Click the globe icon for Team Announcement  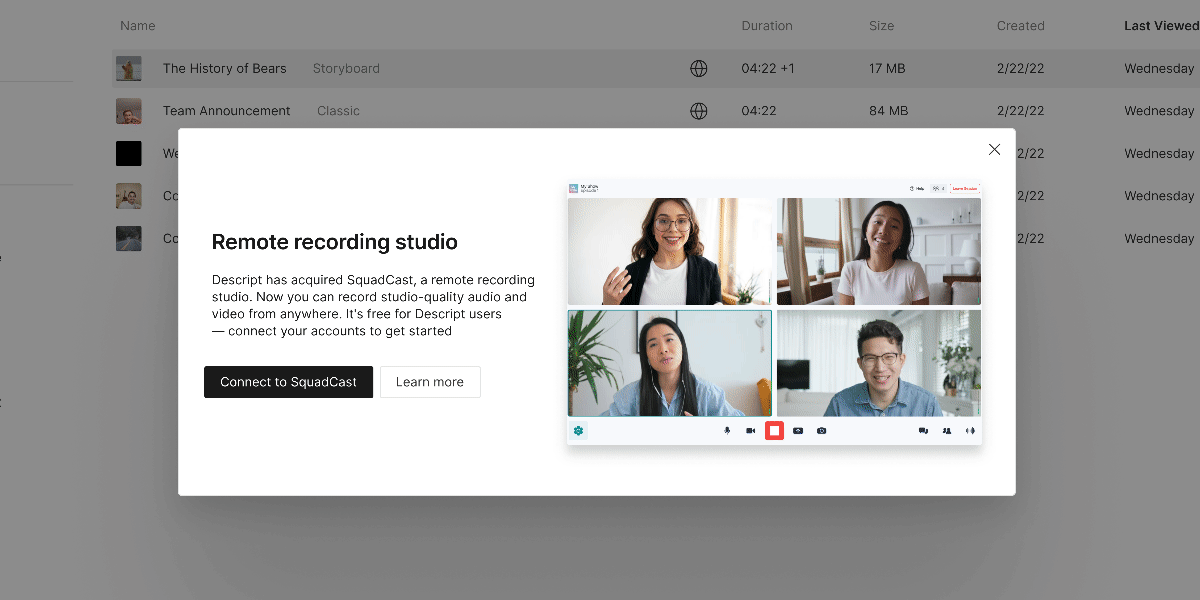pos(699,111)
